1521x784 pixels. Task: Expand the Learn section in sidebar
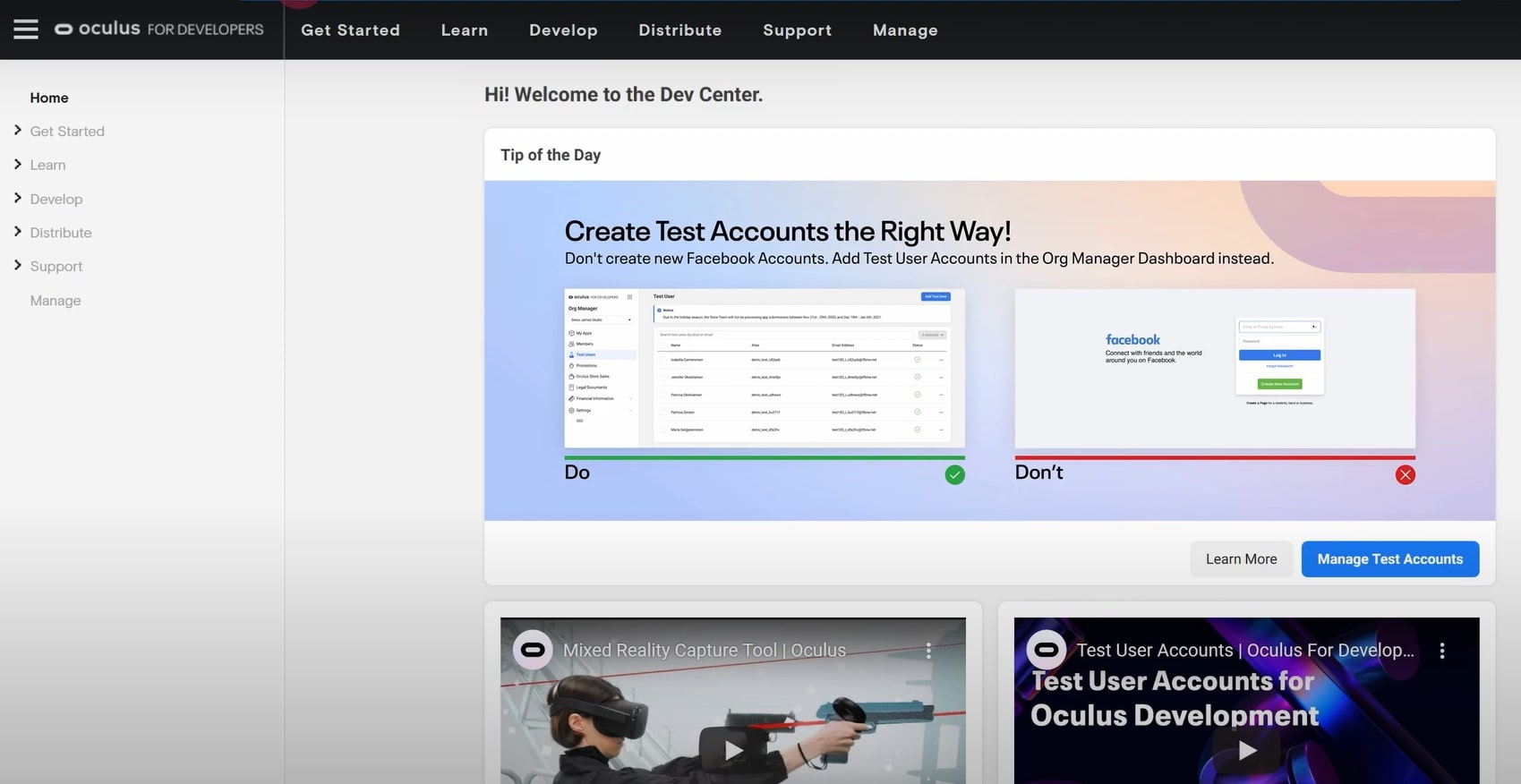click(x=18, y=165)
